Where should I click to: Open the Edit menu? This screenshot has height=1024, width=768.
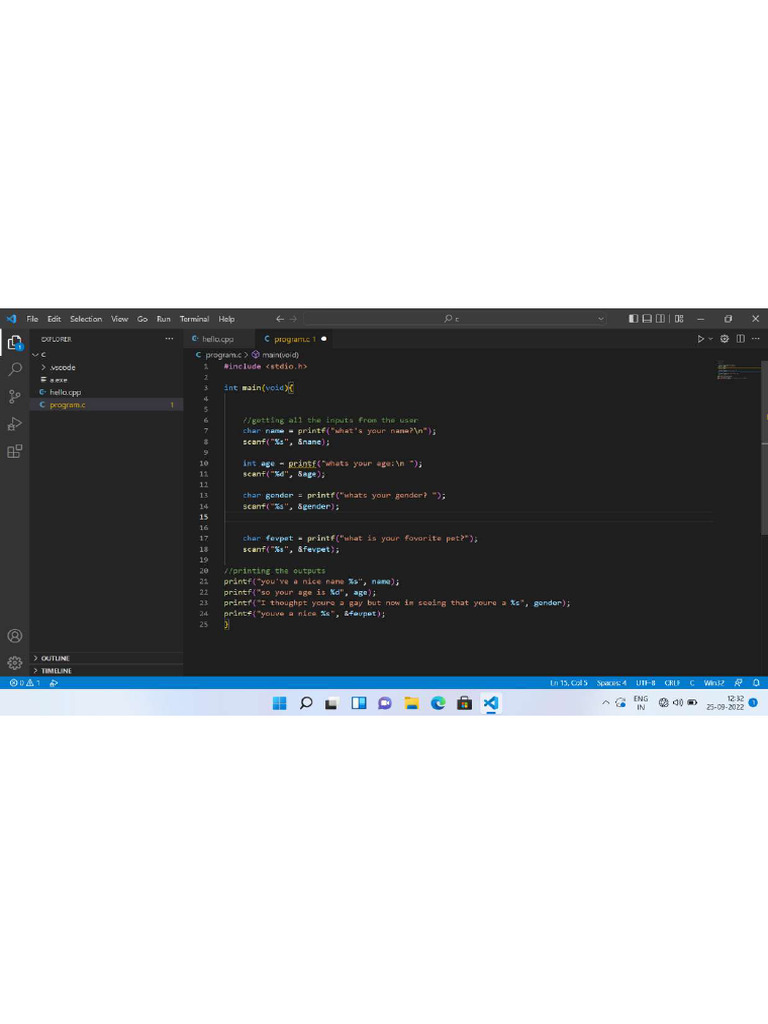pos(54,319)
